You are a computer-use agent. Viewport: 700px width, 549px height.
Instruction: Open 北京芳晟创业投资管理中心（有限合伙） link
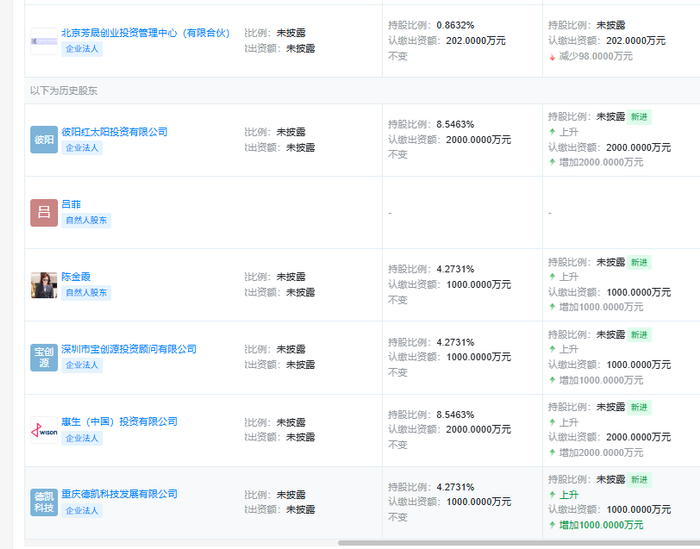[146, 33]
